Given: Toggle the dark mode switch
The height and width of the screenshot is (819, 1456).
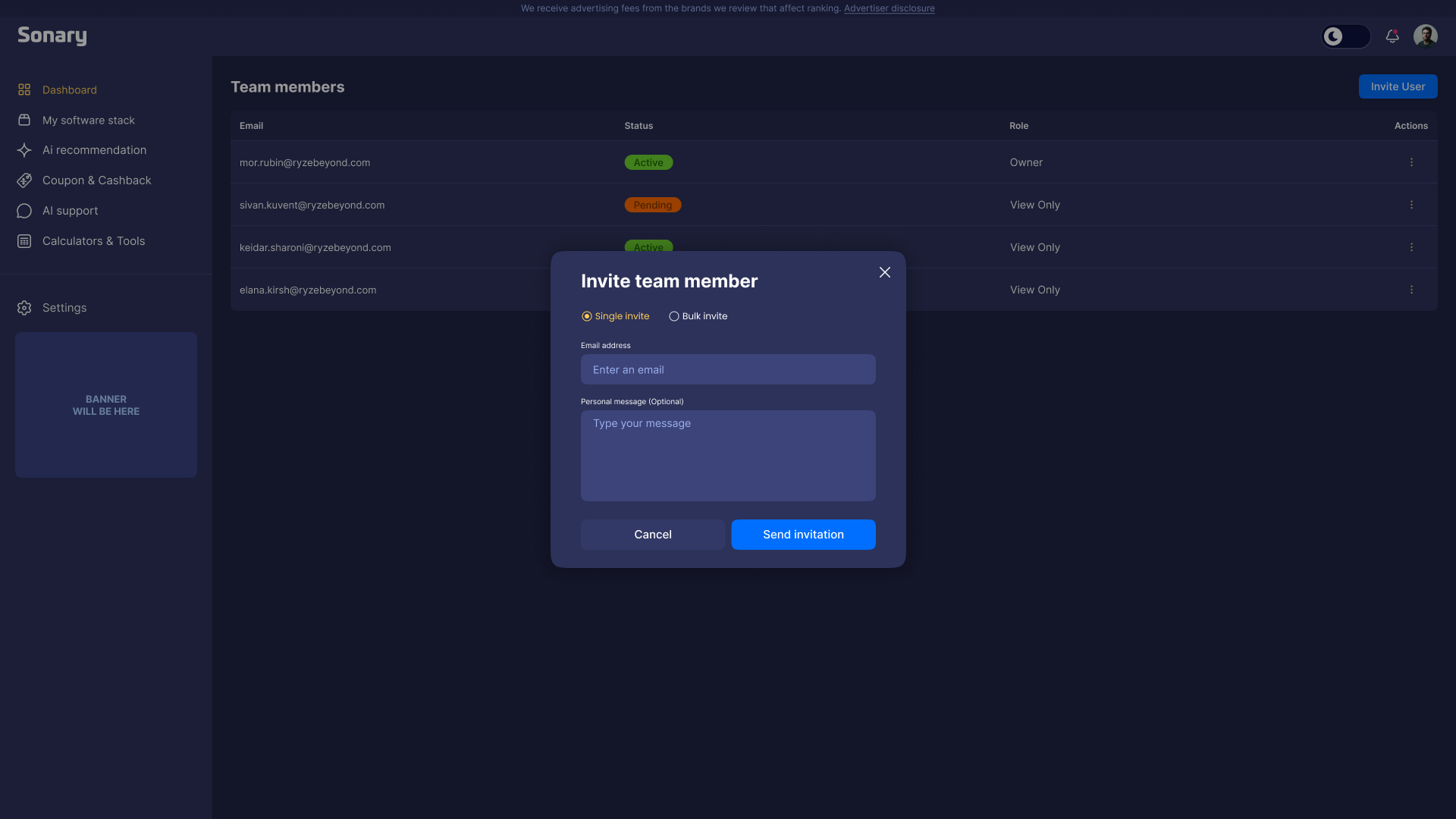Looking at the screenshot, I should click(1346, 36).
